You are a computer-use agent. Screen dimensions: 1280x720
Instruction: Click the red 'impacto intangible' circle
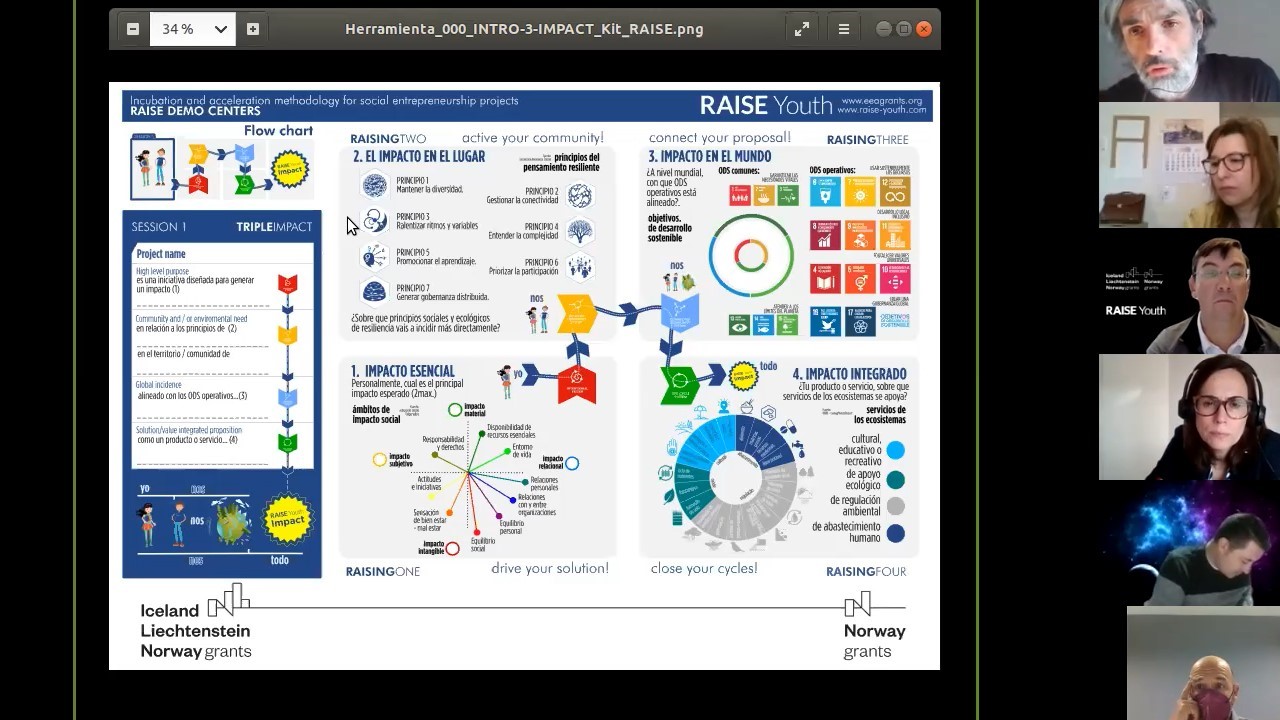point(452,548)
